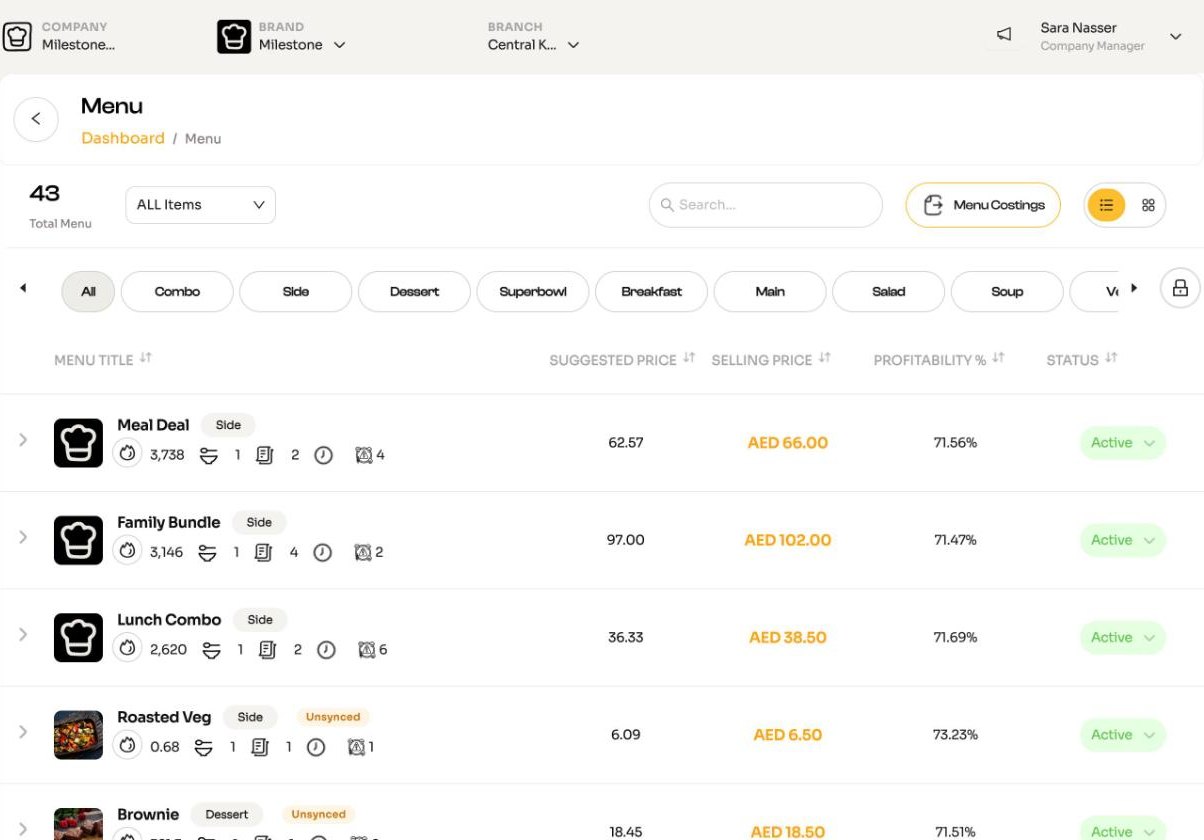1204x840 pixels.
Task: Select the Combo category tab
Action: 177,292
